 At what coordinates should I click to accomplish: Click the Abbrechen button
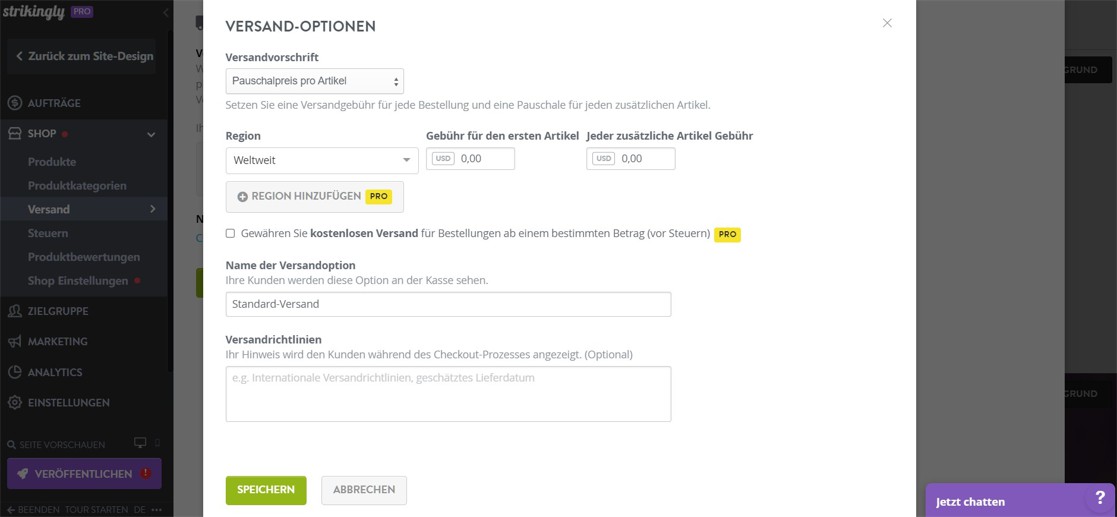point(364,490)
